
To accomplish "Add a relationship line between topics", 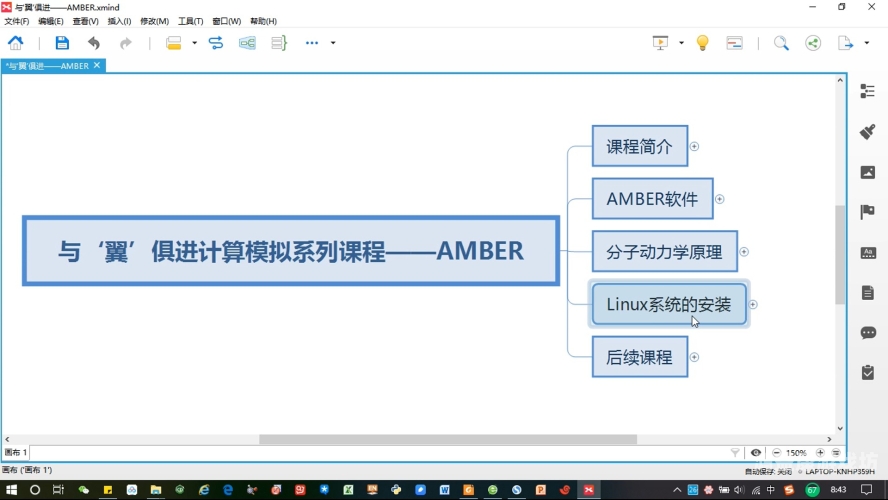I will point(216,43).
